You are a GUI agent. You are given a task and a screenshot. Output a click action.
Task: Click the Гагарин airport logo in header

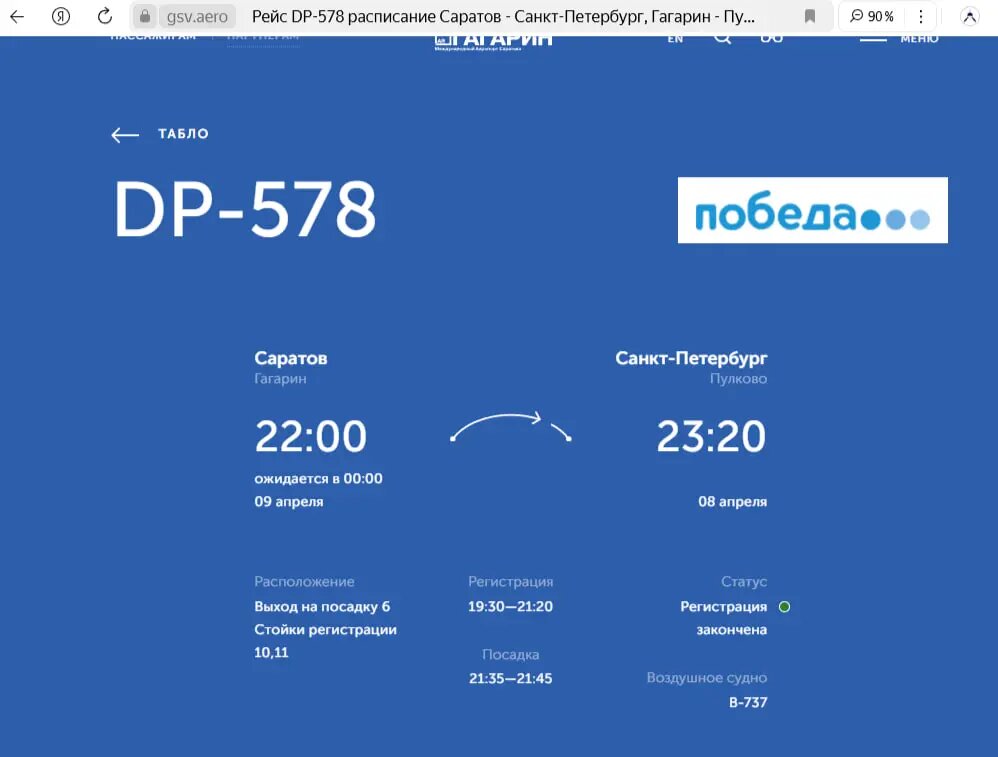click(493, 41)
